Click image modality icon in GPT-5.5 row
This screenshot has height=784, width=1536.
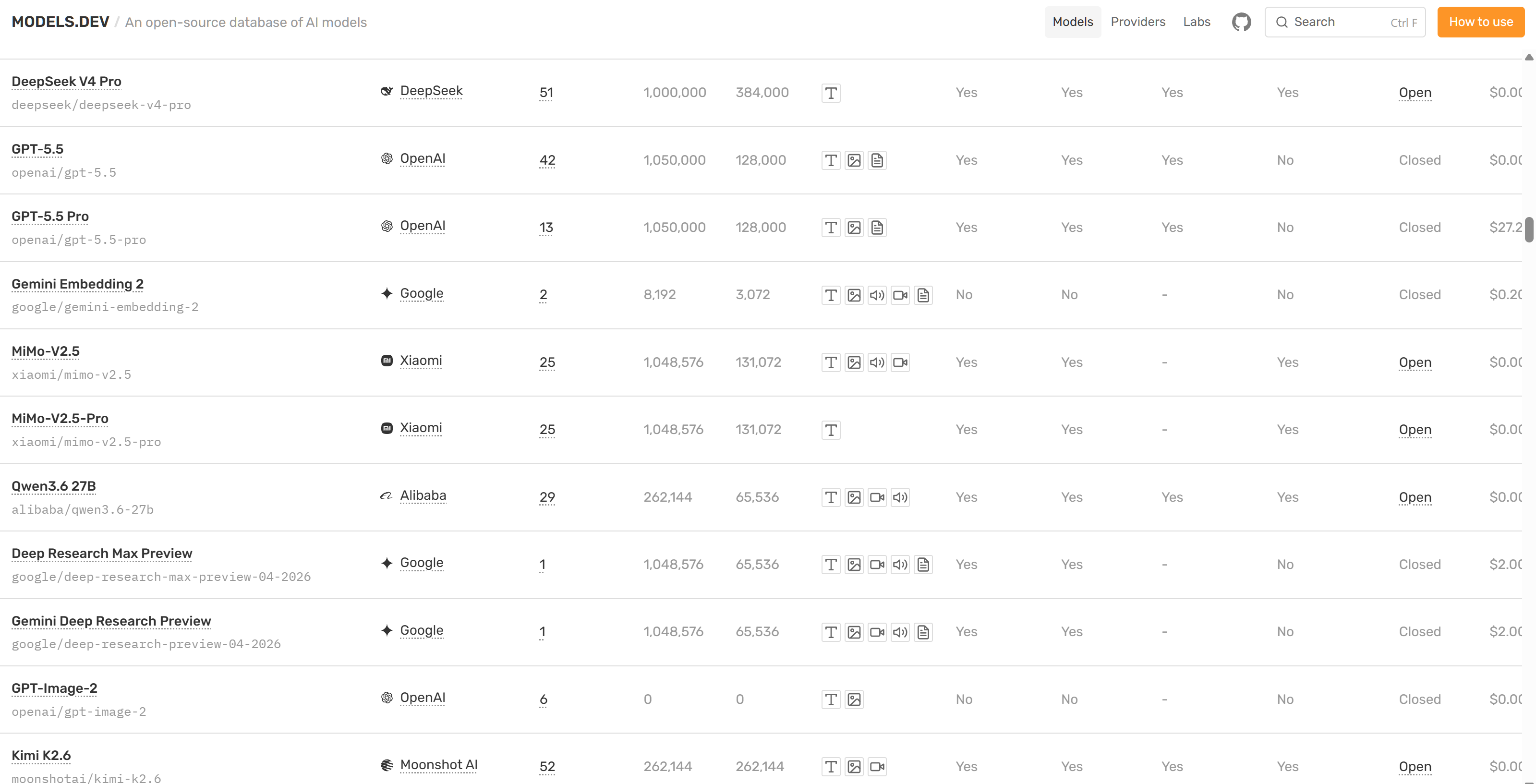[854, 160]
